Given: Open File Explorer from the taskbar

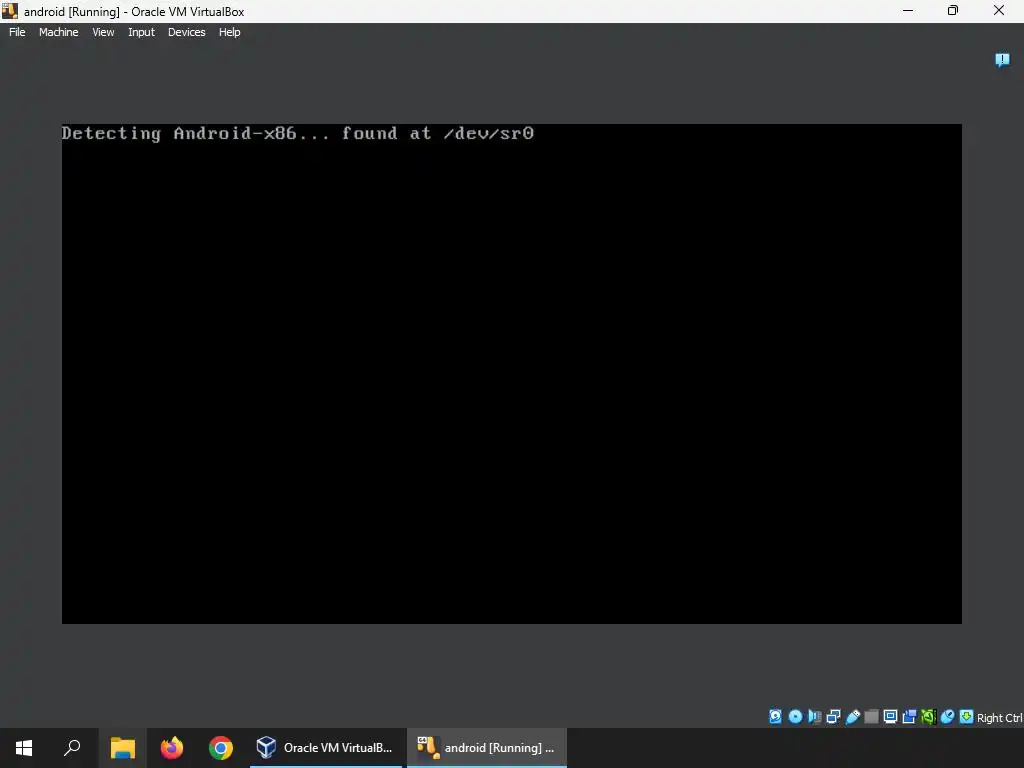Looking at the screenshot, I should point(122,748).
